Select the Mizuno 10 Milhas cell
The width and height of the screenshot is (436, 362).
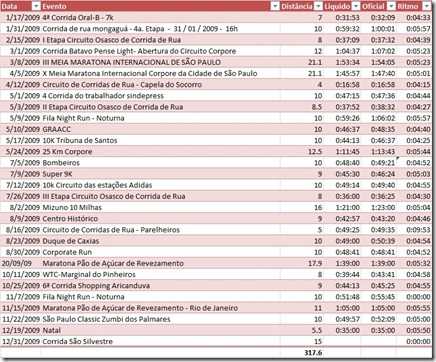coord(161,207)
